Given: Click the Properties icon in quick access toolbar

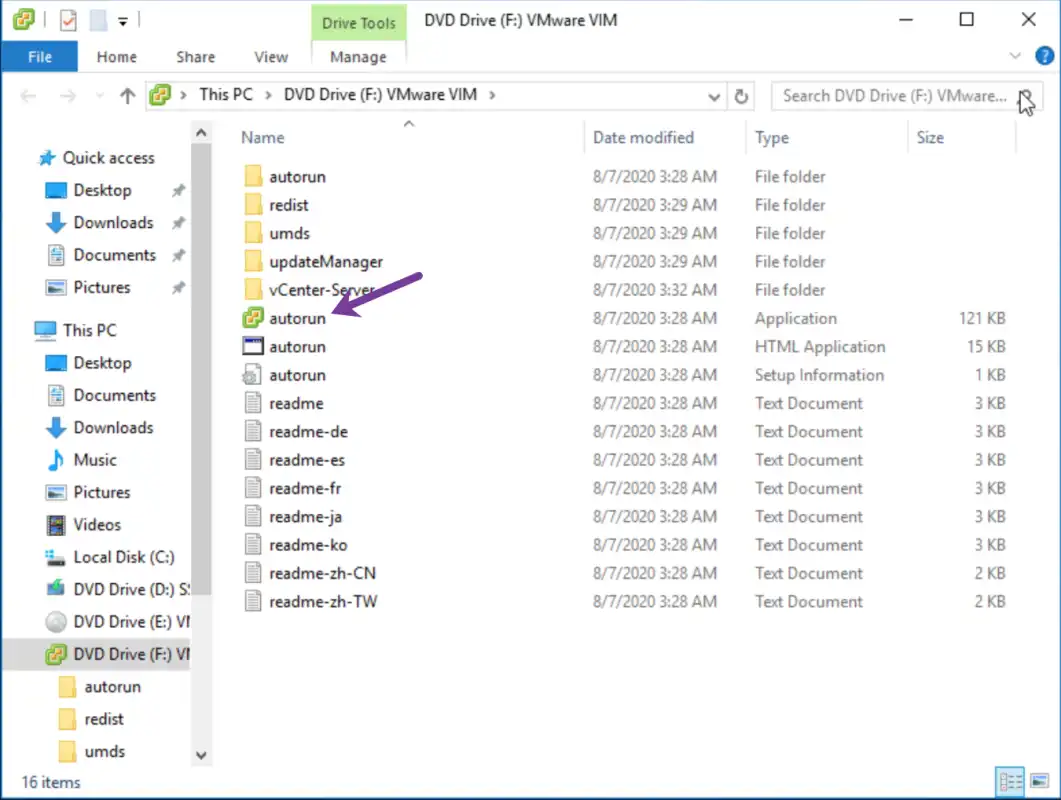Looking at the screenshot, I should click(x=68, y=20).
